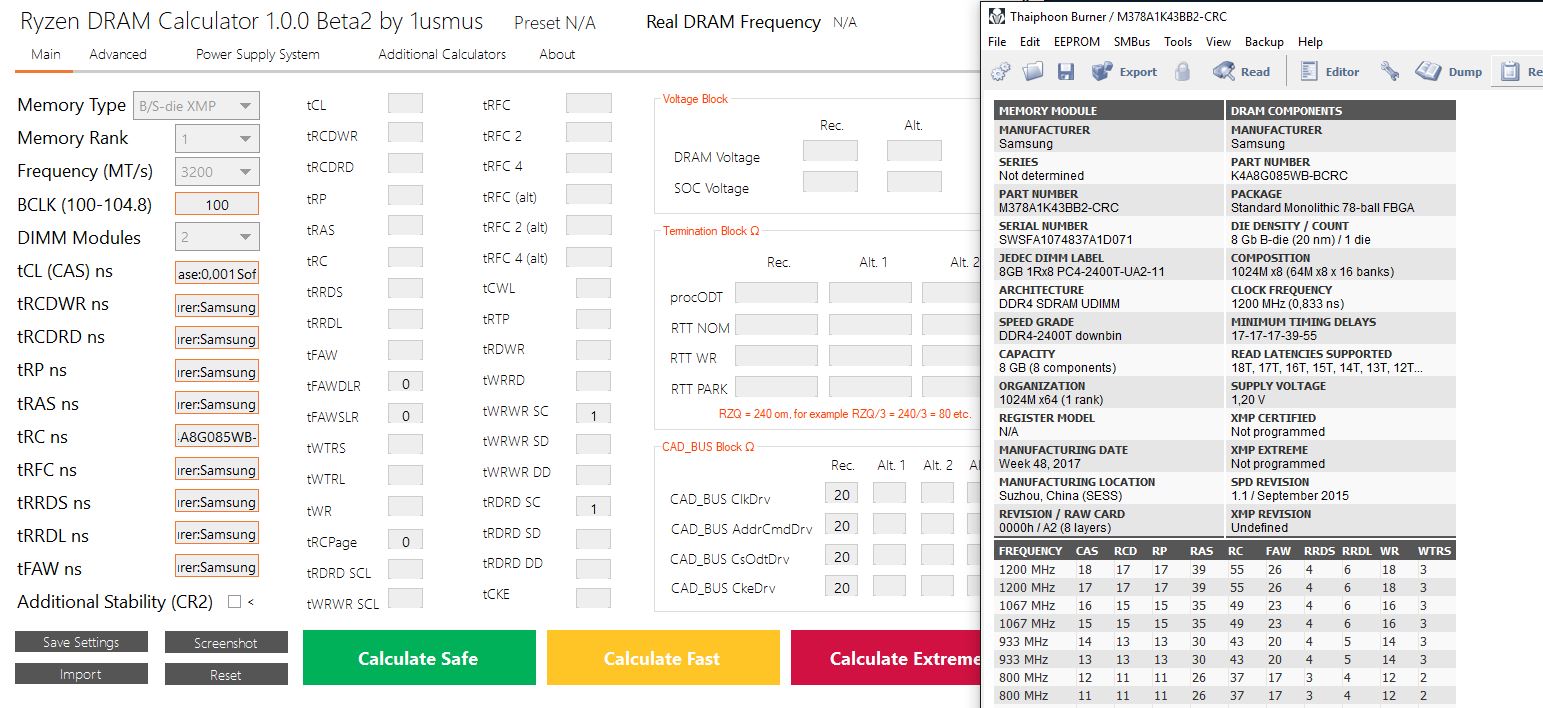This screenshot has width=1543, height=708.
Task: Click the tFAW ns input field
Action: pos(217,567)
